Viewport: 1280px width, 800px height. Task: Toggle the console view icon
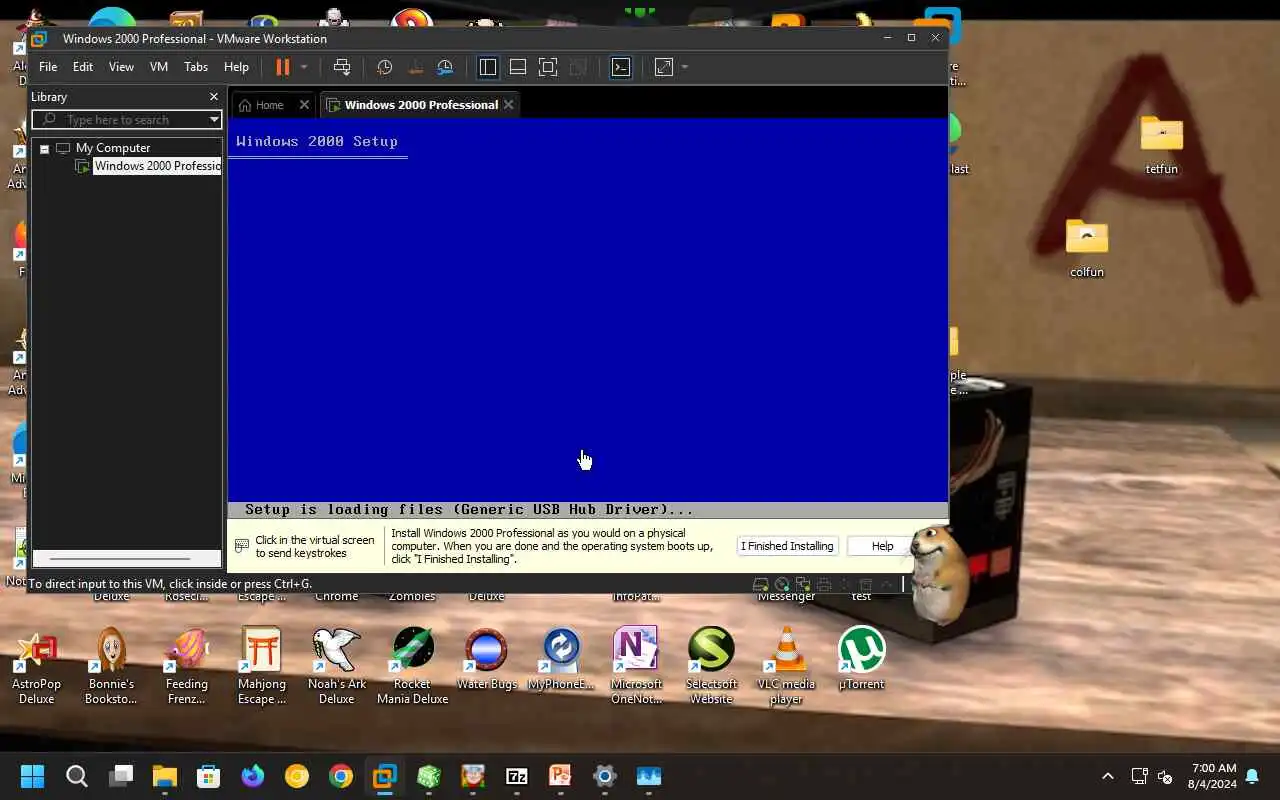tap(621, 67)
